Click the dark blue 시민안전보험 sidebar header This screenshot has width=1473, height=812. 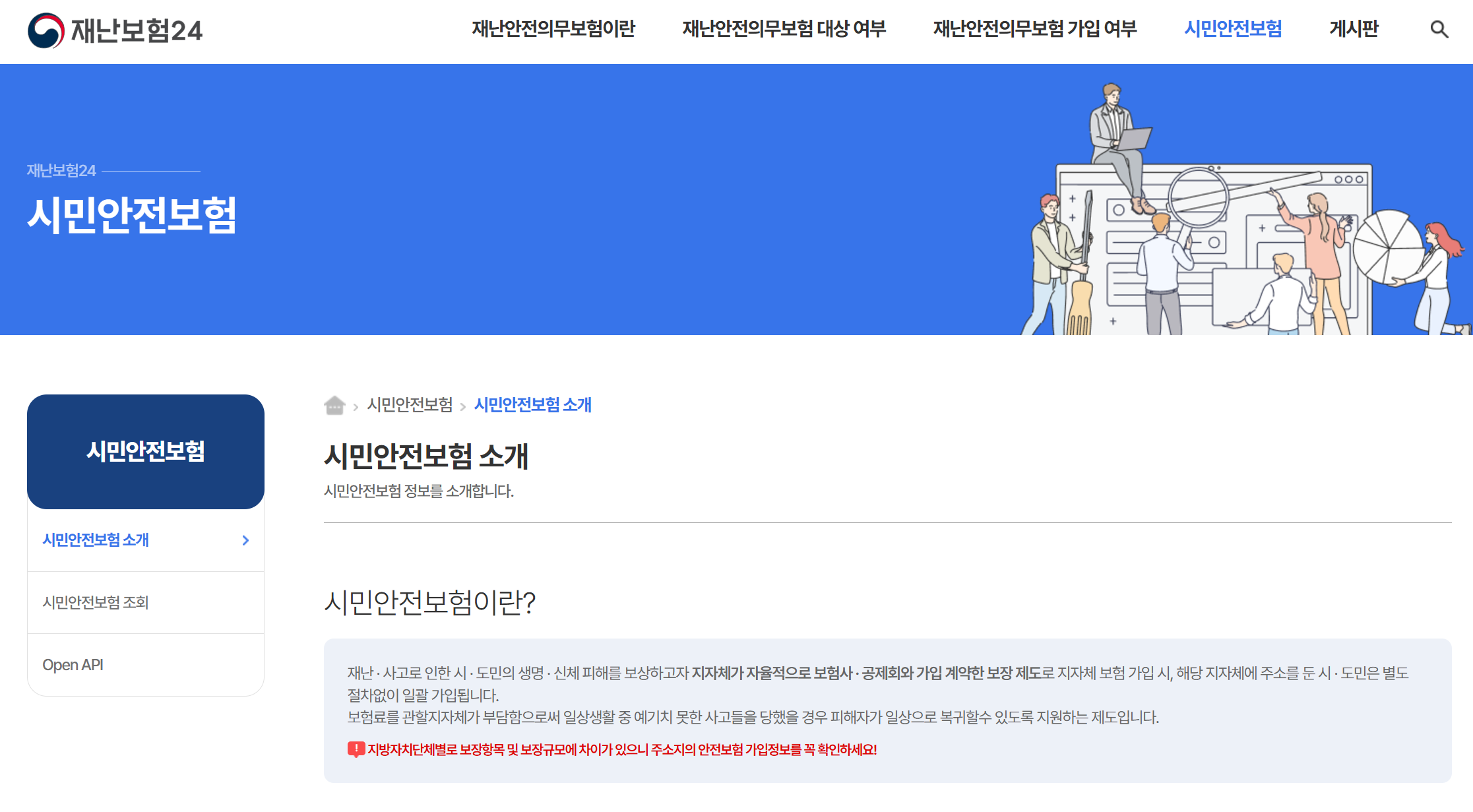pos(144,451)
